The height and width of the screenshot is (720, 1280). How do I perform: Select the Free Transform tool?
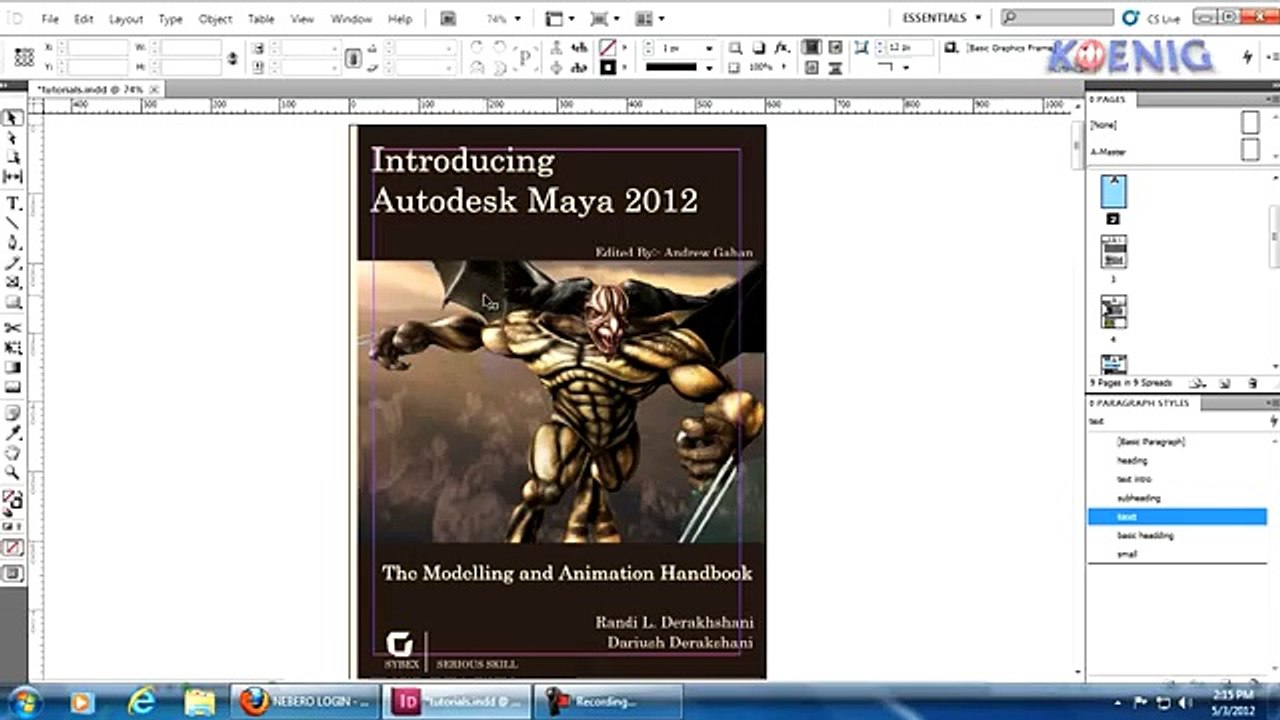pos(13,348)
